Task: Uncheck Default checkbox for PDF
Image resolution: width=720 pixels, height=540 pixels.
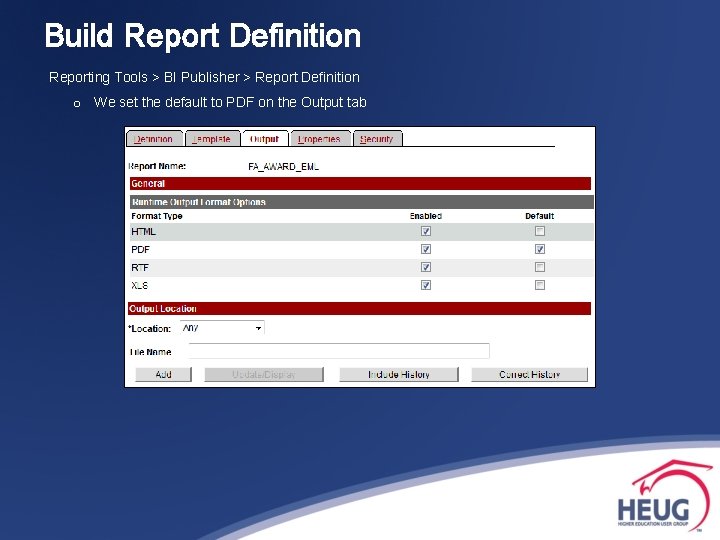Action: pyautogui.click(x=540, y=249)
